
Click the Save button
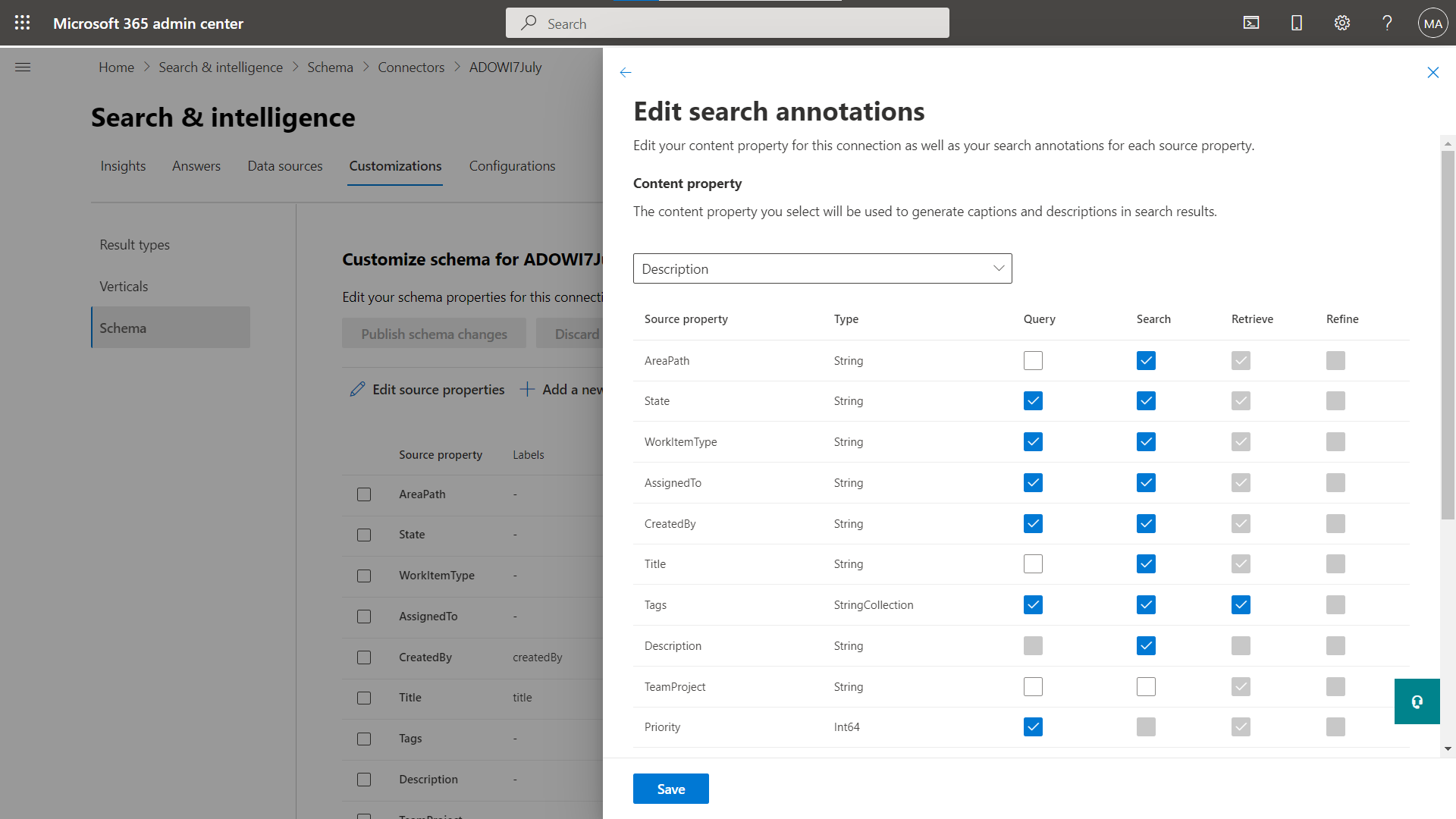click(x=671, y=789)
